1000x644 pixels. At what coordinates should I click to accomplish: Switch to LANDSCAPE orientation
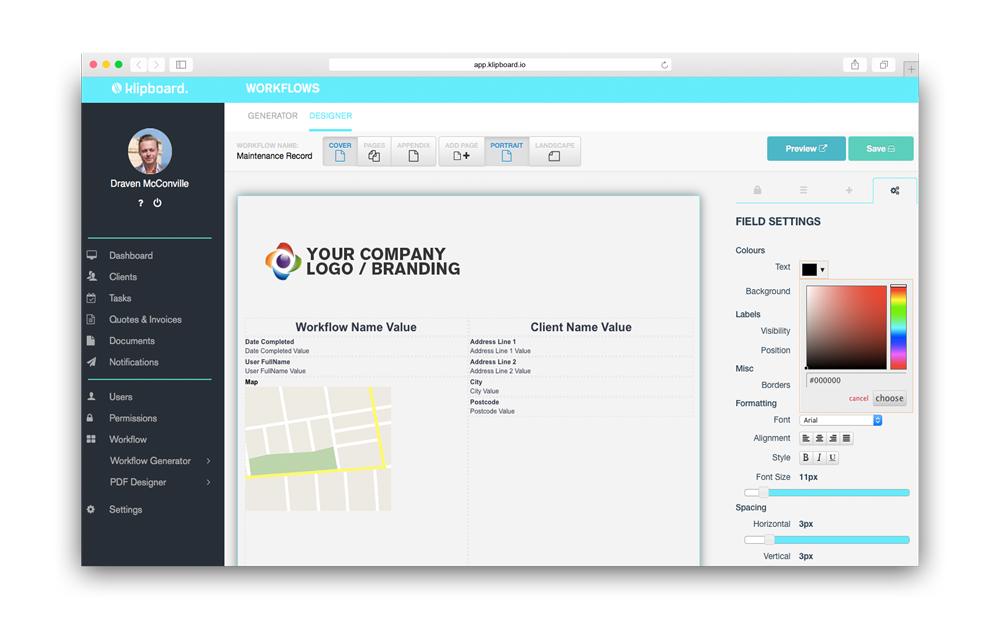[555, 150]
